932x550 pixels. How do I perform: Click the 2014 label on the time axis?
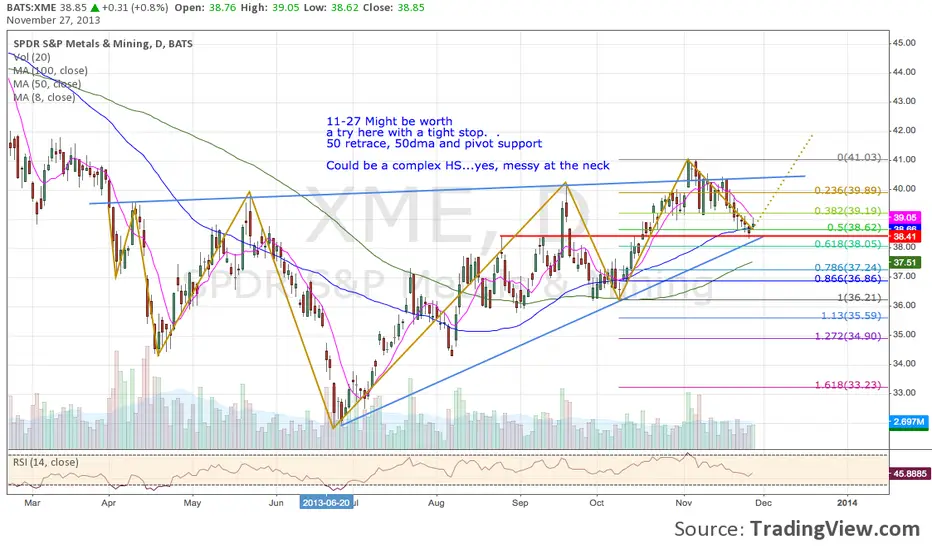[x=847, y=503]
